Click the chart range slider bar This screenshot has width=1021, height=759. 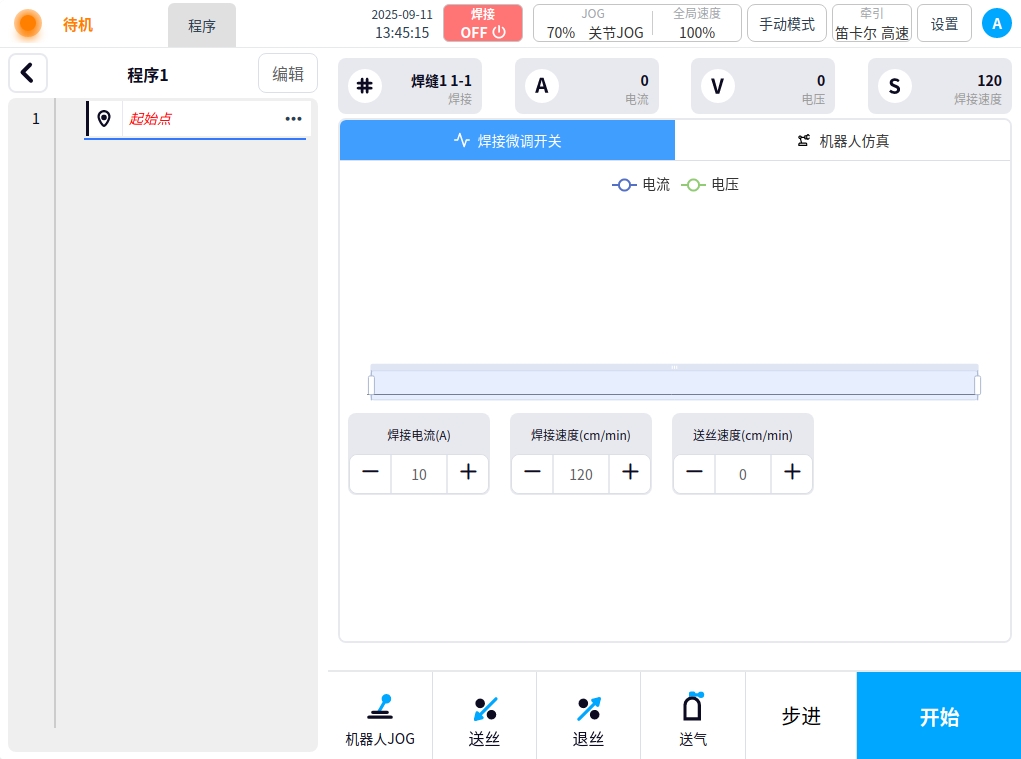click(674, 383)
